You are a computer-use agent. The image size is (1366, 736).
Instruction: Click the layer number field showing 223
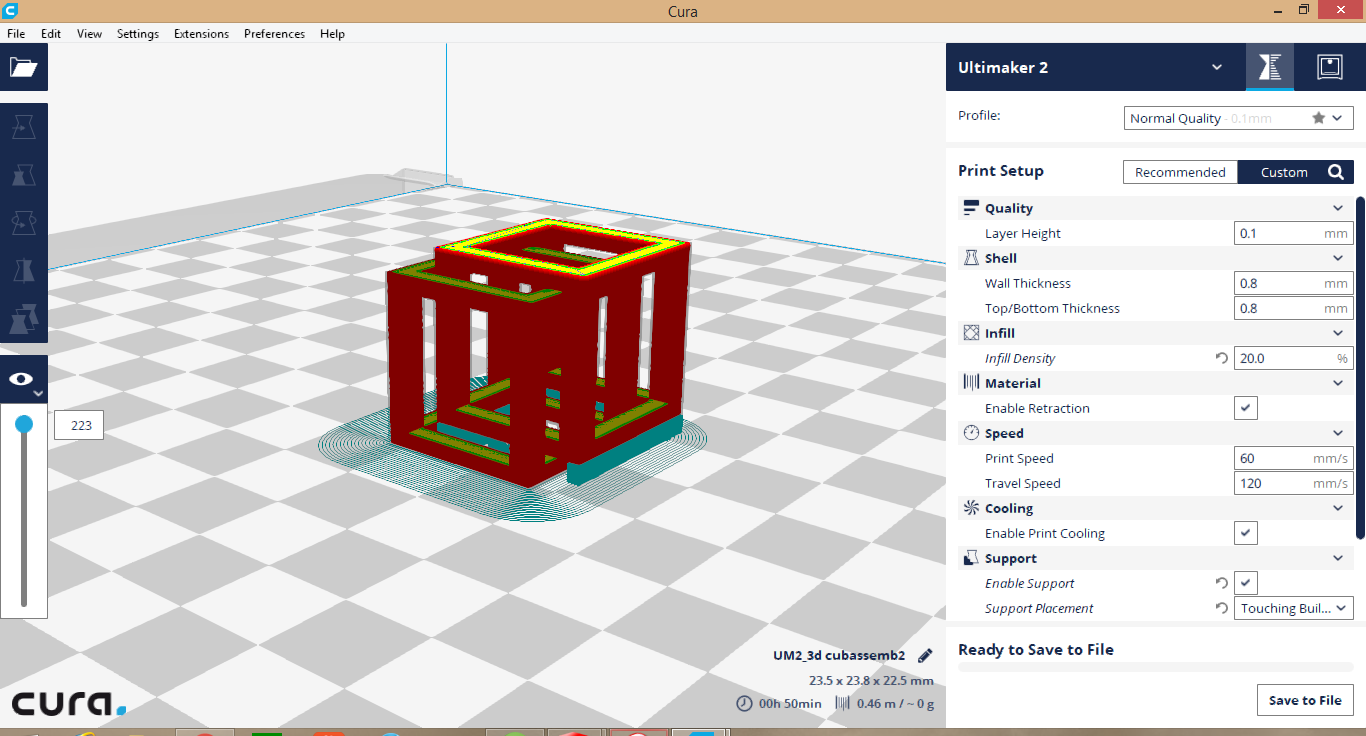(x=79, y=425)
